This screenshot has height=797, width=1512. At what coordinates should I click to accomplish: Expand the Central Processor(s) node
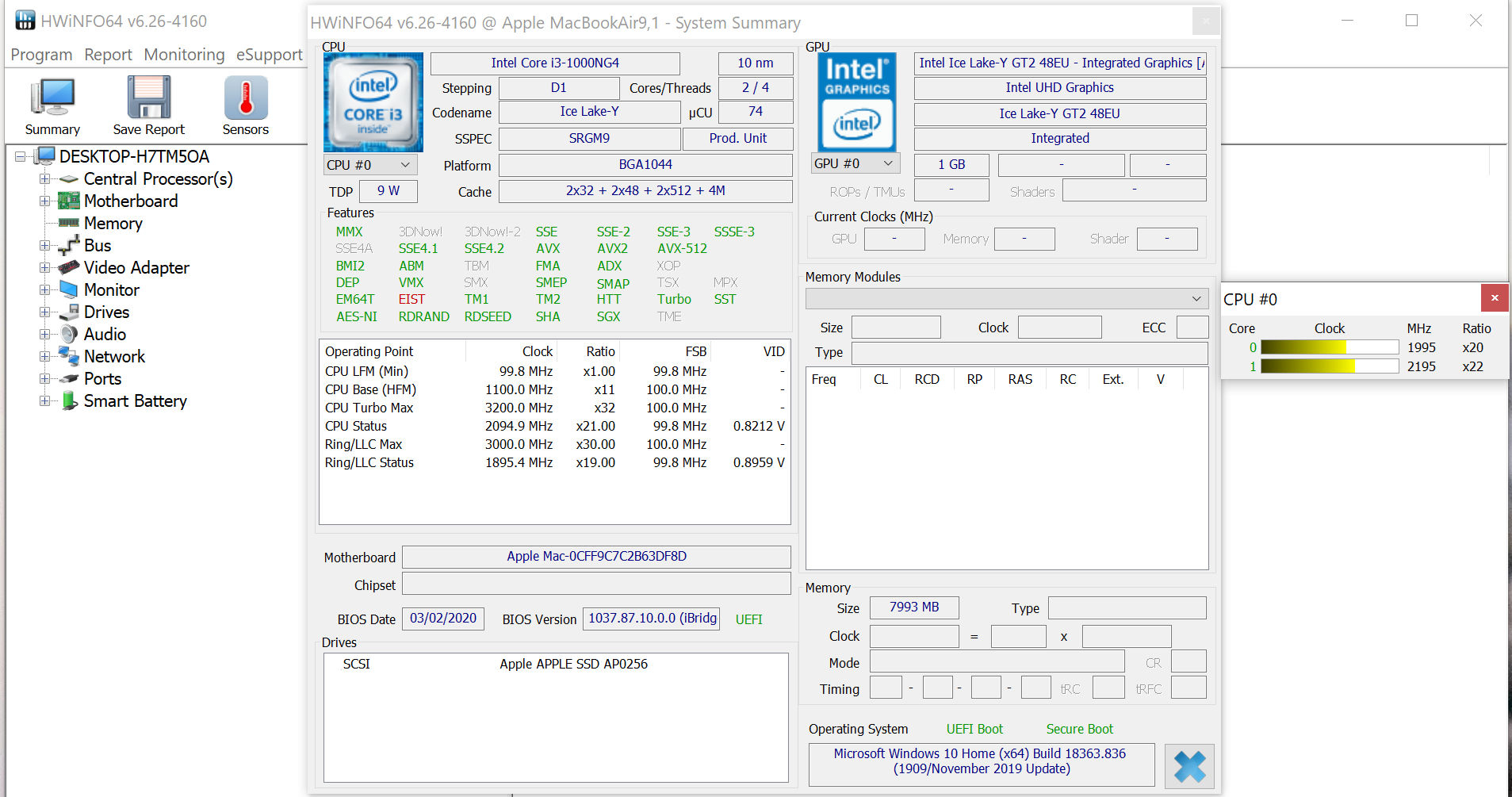pos(45,179)
